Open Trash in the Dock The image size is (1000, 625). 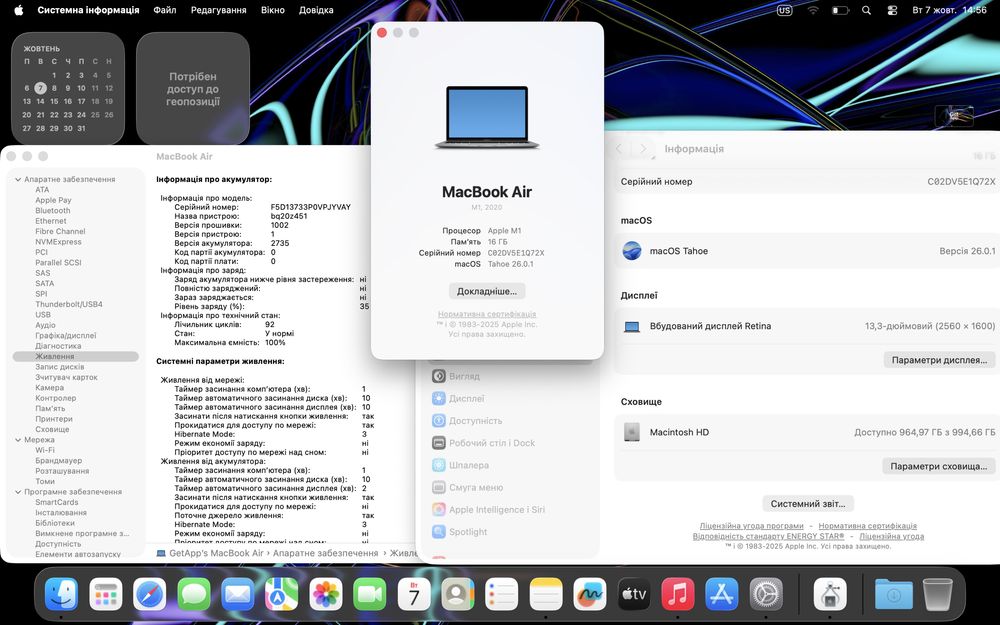tap(938, 595)
